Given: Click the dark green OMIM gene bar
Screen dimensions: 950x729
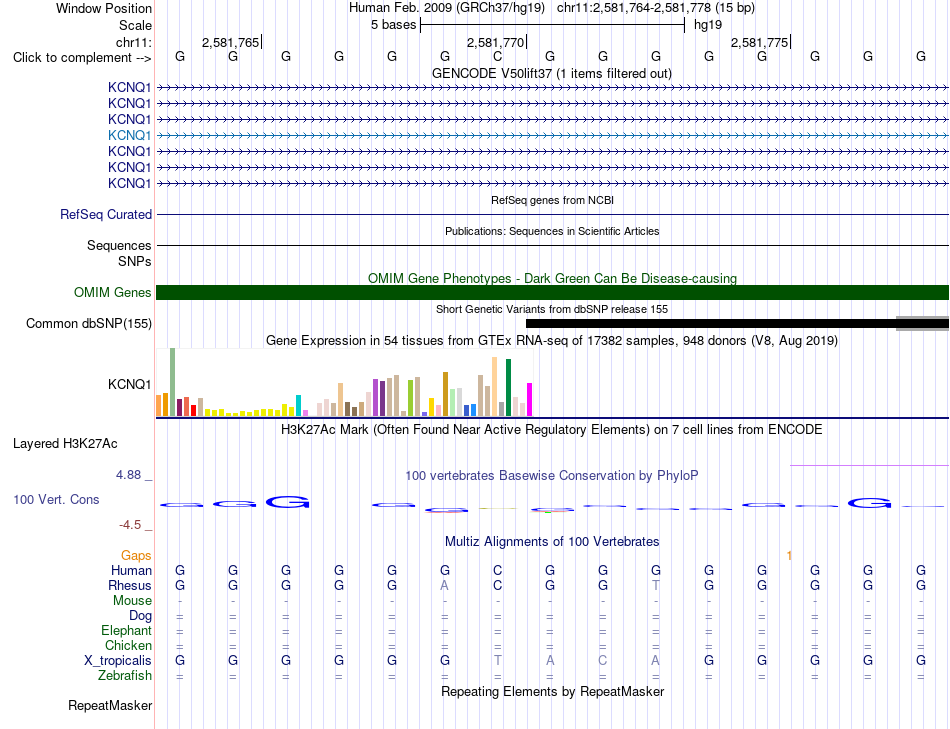Looking at the screenshot, I should pyautogui.click(x=552, y=292).
